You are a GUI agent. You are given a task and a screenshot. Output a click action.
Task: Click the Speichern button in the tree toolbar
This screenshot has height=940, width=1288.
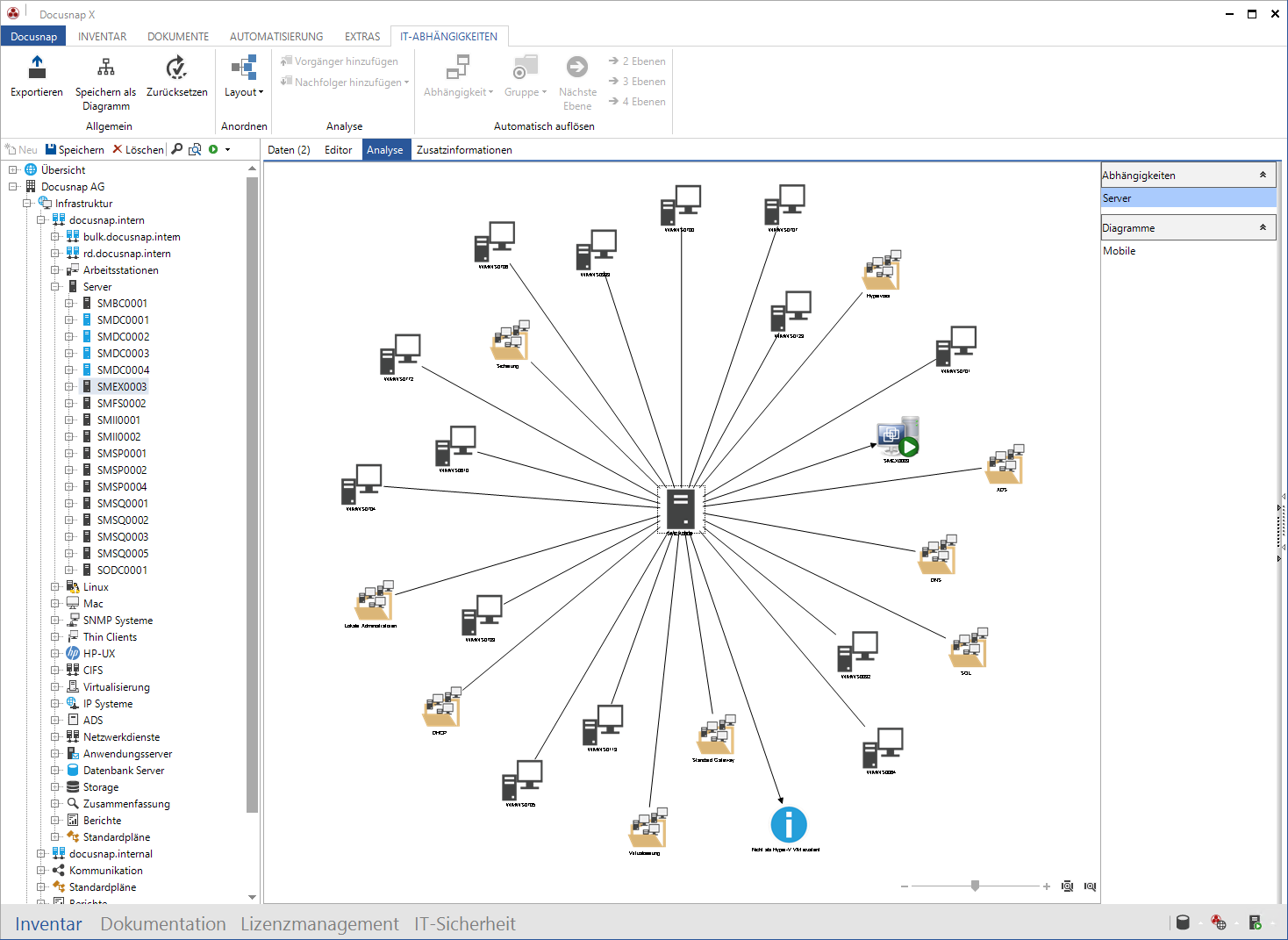point(75,150)
